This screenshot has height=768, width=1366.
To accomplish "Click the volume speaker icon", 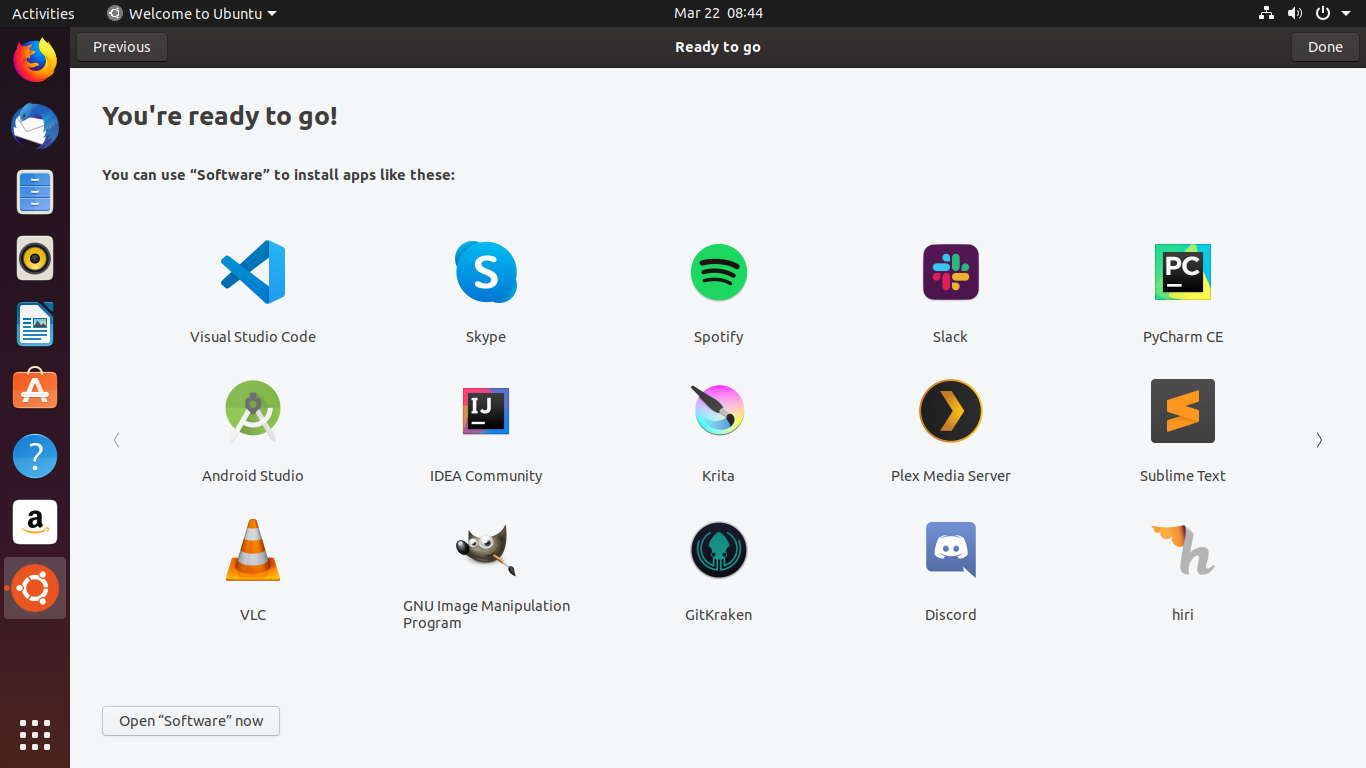I will pyautogui.click(x=1295, y=13).
